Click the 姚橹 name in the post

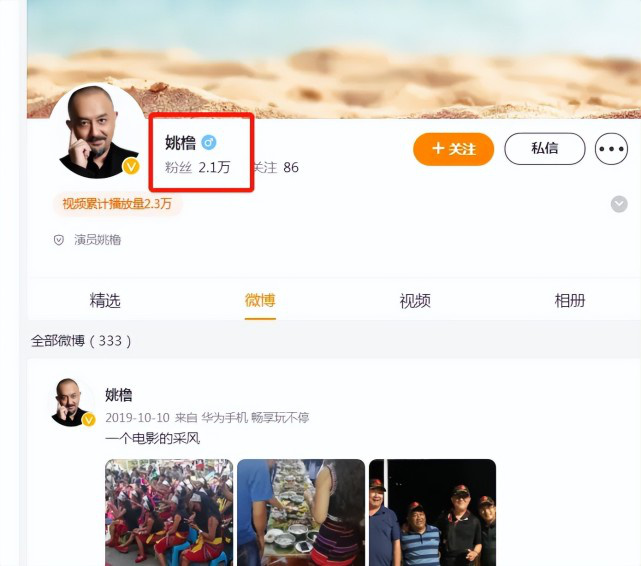coord(119,395)
